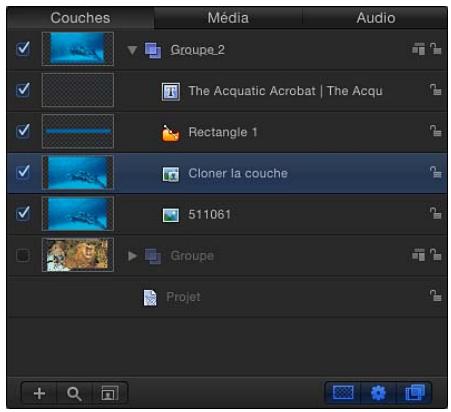Image resolution: width=451 pixels, height=412 pixels.
Task: Open the Média tab
Action: pyautogui.click(x=228, y=18)
